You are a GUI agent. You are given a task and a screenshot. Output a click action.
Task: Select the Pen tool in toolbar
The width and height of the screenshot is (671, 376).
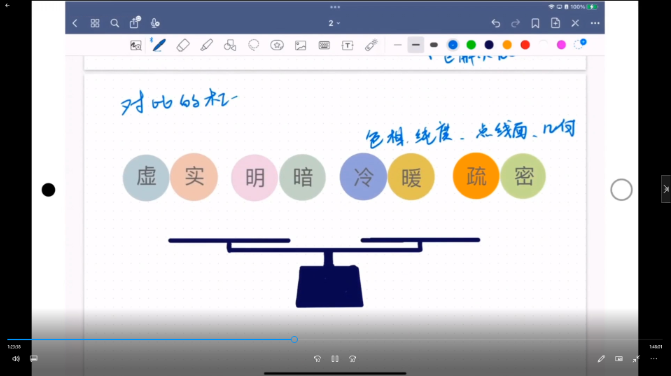click(x=159, y=45)
